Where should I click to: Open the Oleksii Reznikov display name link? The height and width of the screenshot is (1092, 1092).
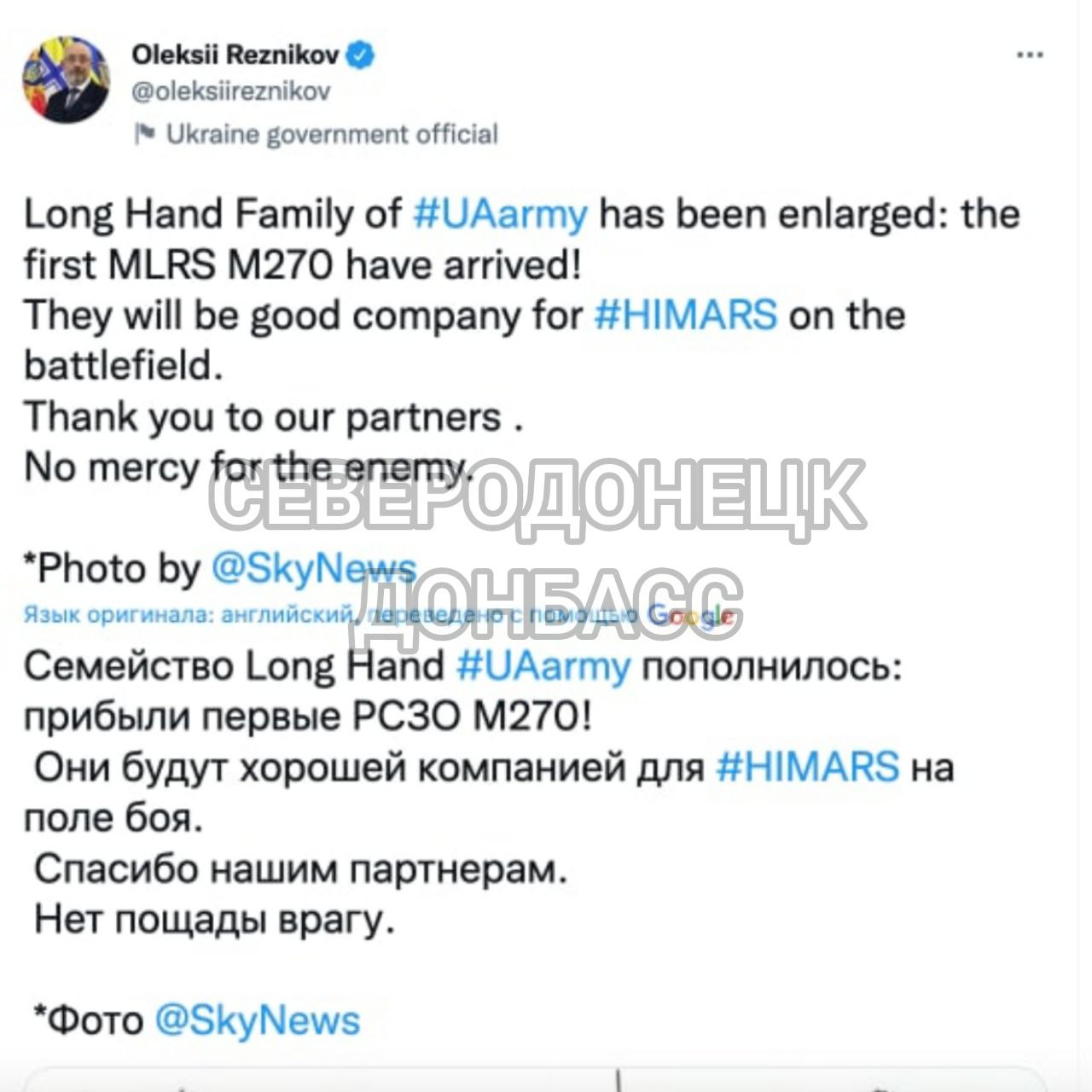[x=236, y=55]
